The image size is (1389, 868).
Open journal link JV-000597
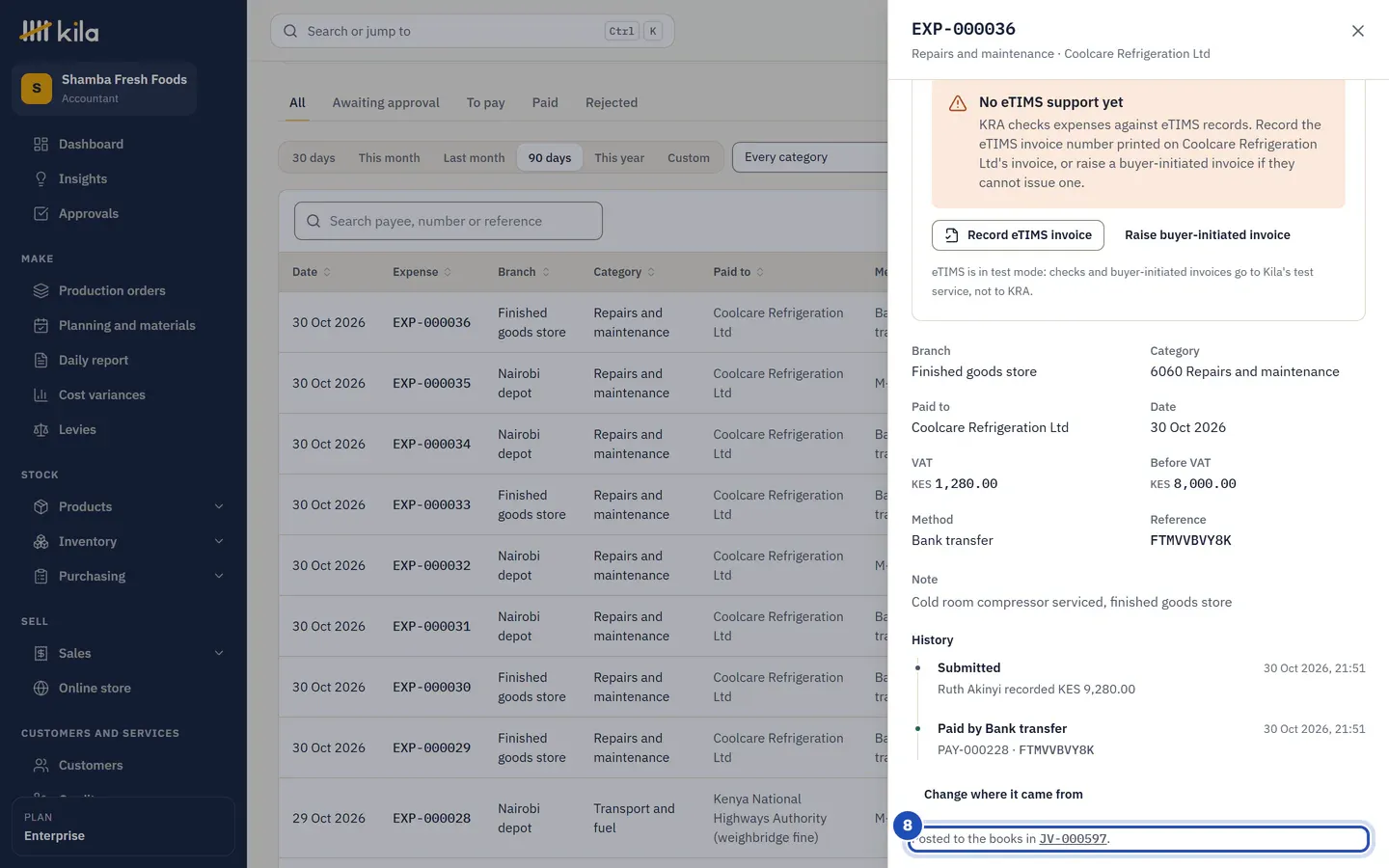[x=1073, y=839]
